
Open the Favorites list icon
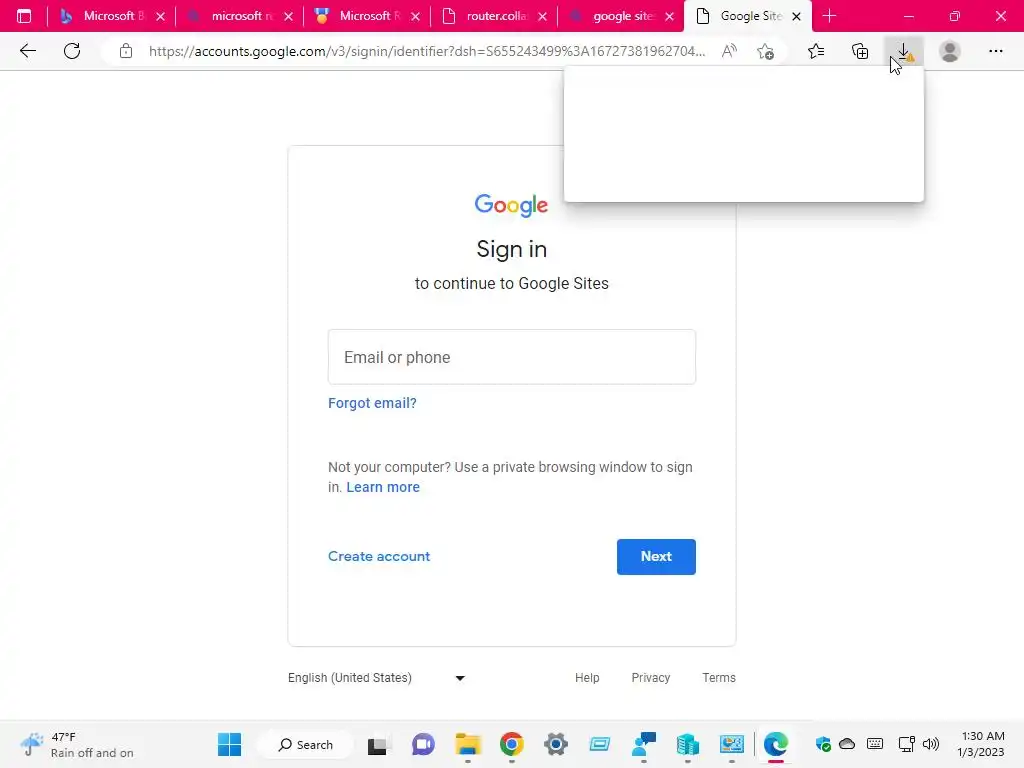[816, 51]
